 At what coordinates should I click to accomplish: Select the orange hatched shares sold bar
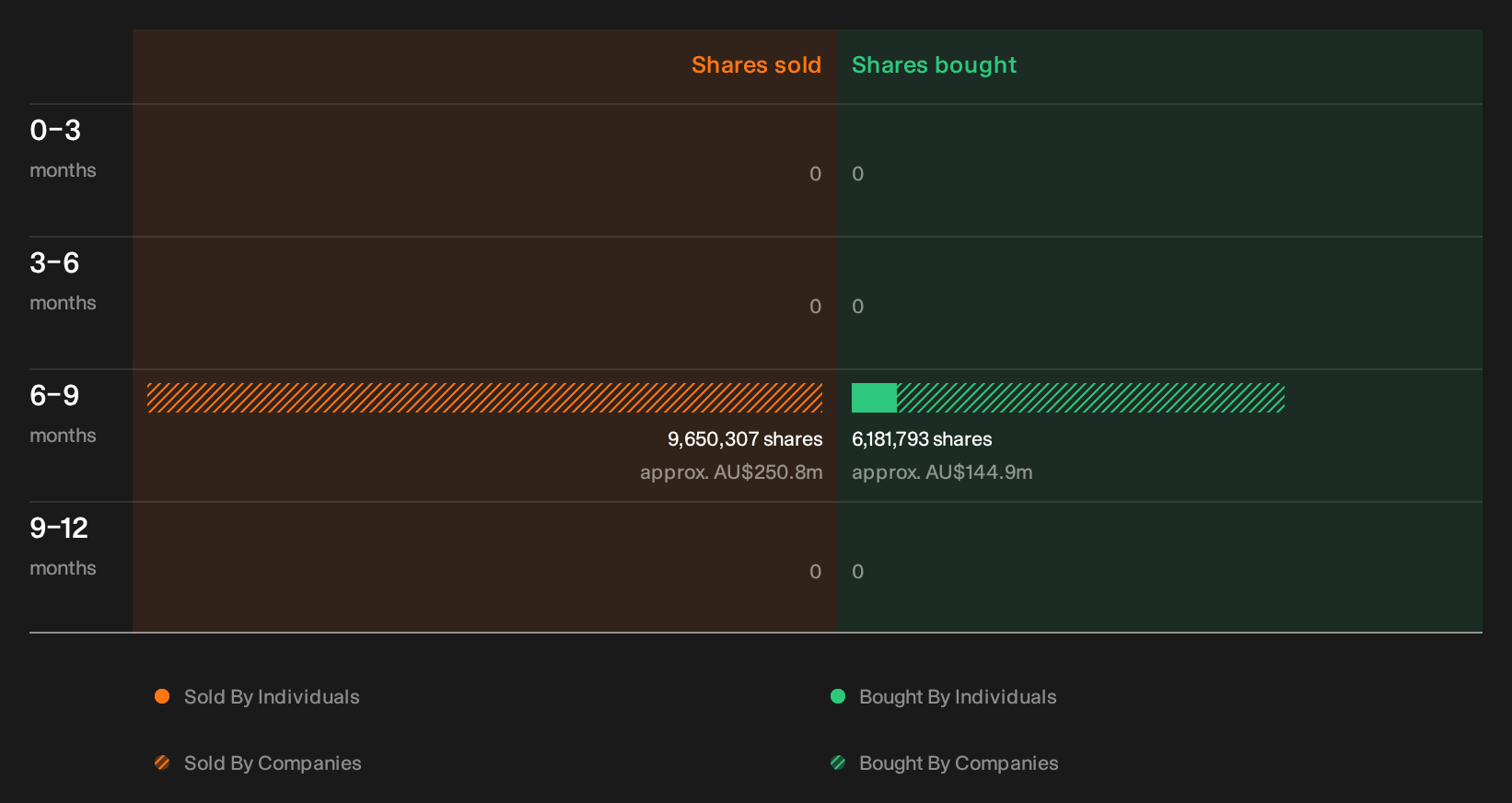pyautogui.click(x=484, y=398)
